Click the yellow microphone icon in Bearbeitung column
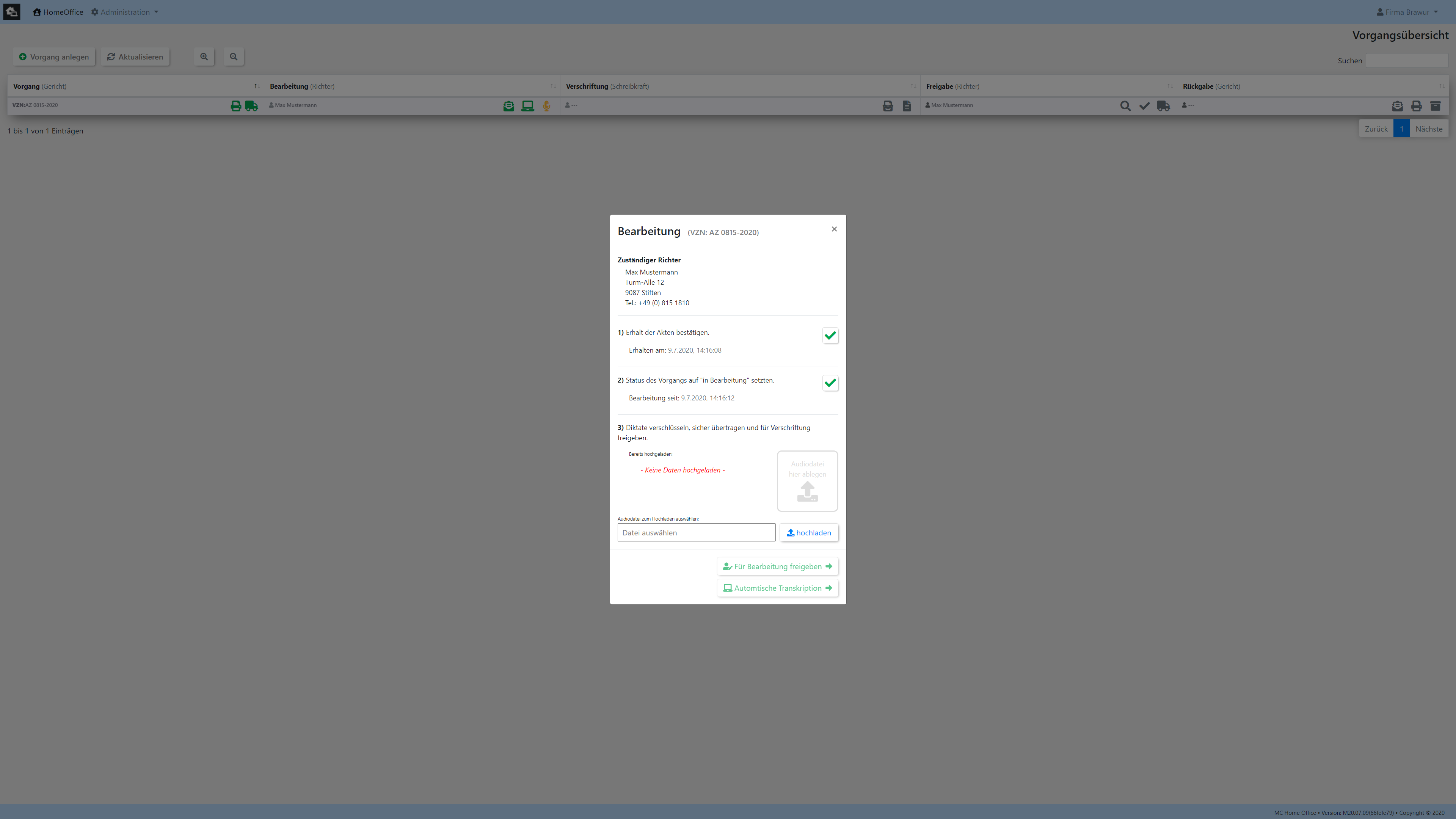The image size is (1456, 819). pos(546,106)
